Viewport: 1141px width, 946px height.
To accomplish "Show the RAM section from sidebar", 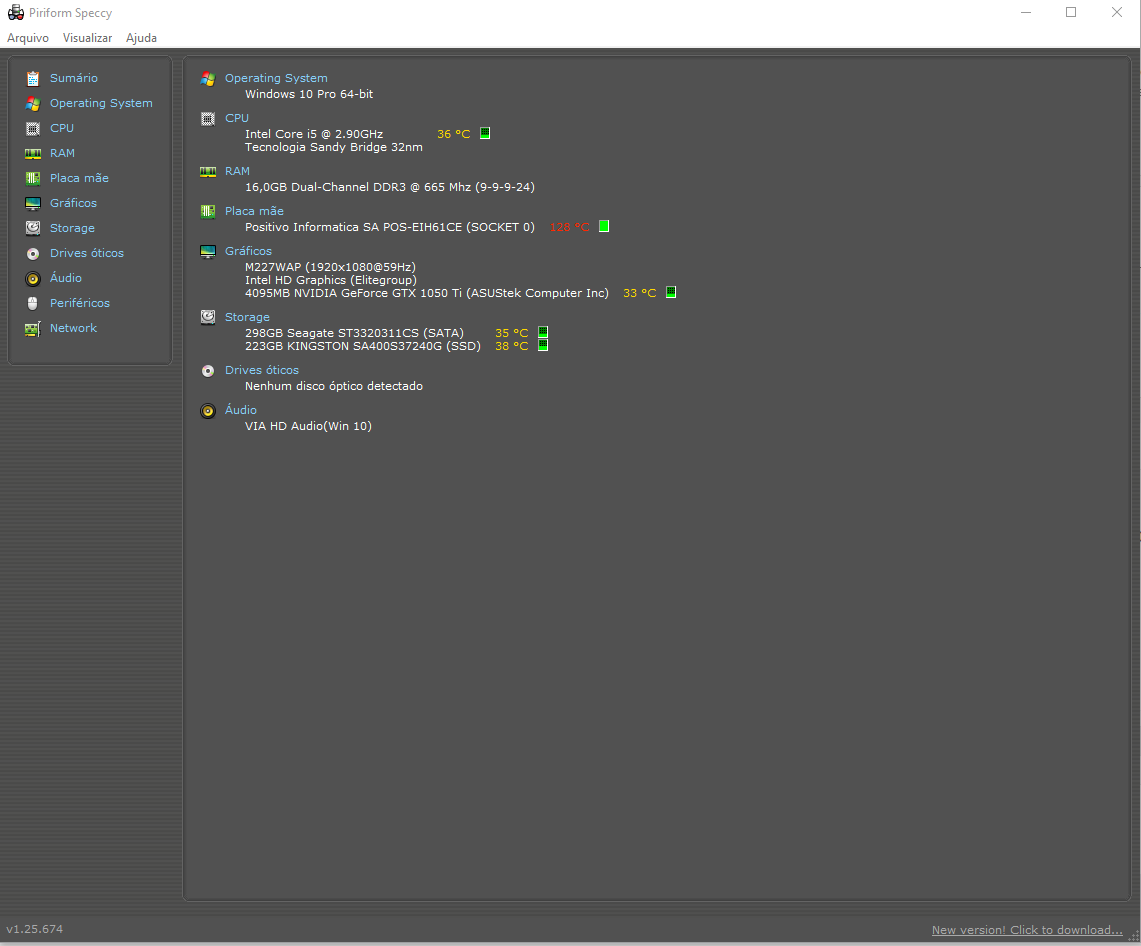I will pyautogui.click(x=63, y=153).
